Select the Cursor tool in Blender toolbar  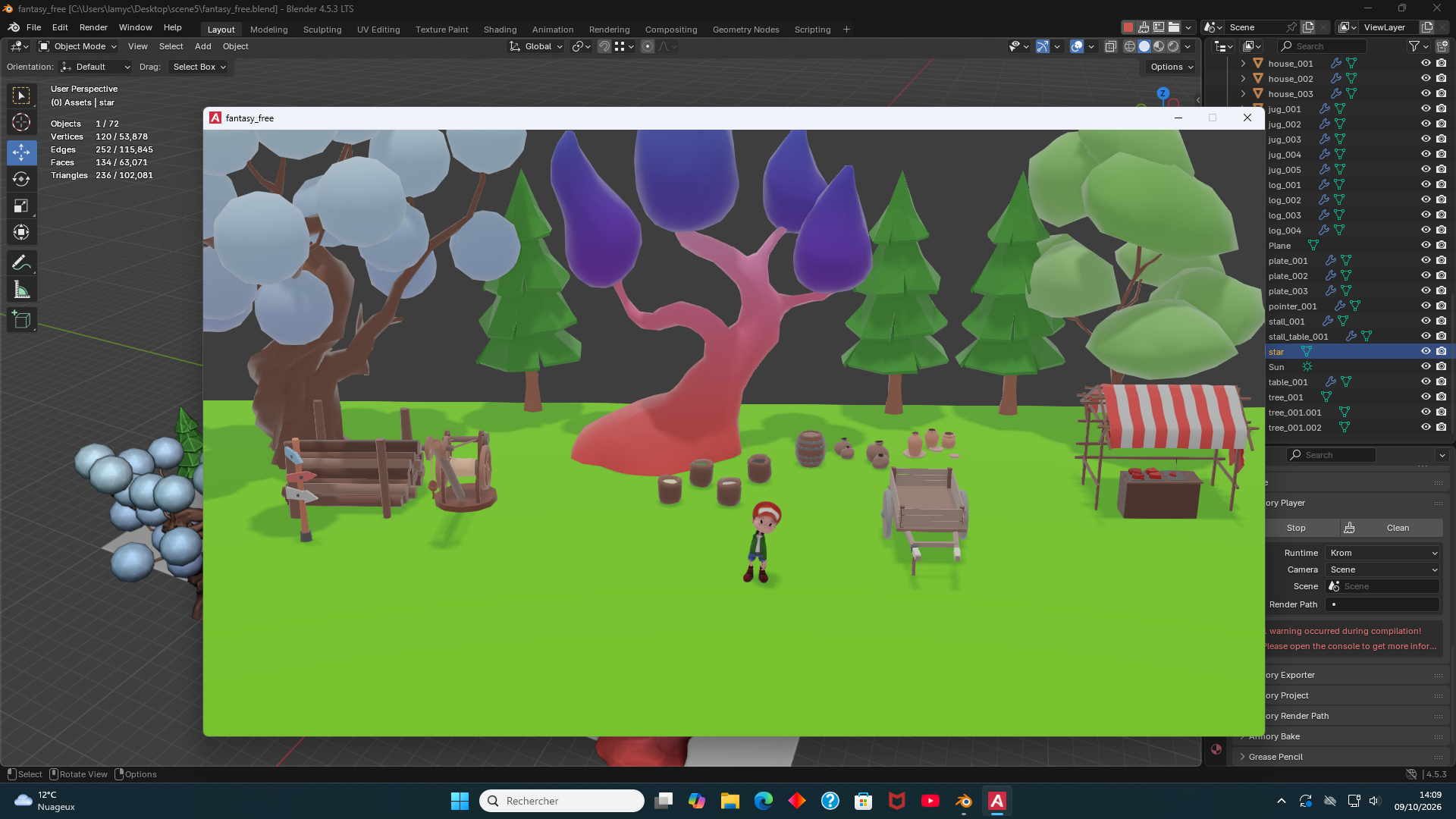tap(21, 122)
